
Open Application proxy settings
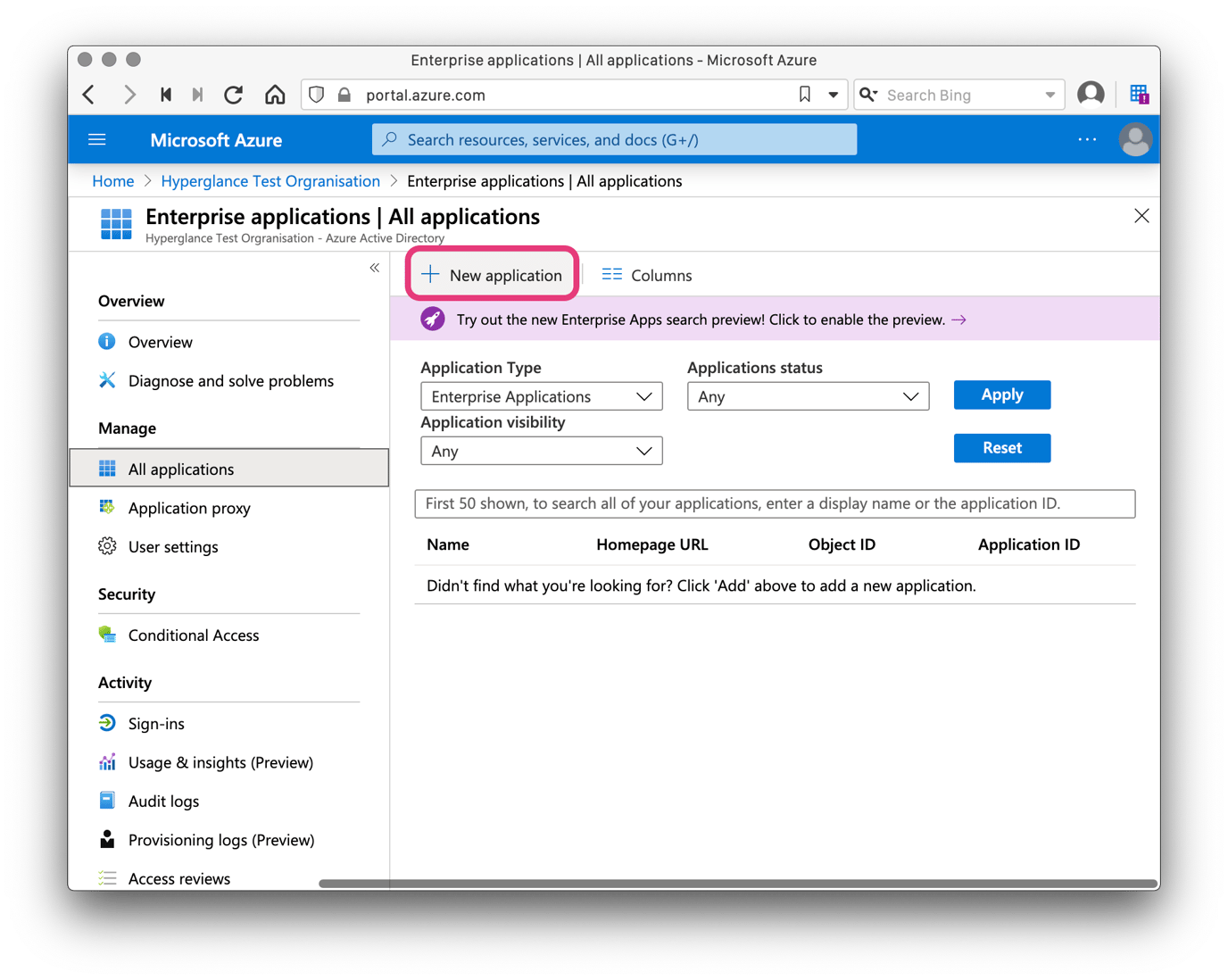188,508
